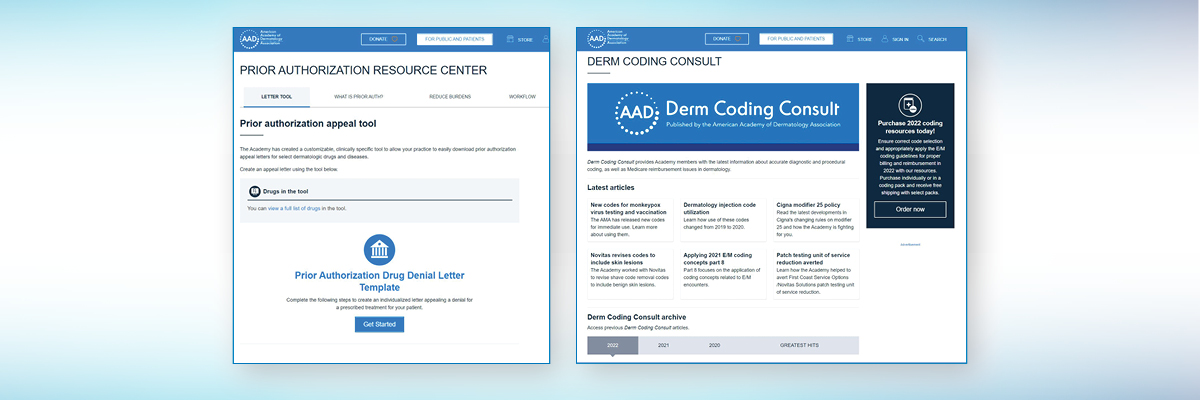Open the Dermatology injection code utilization article
This screenshot has height=400, width=1200.
coord(720,208)
